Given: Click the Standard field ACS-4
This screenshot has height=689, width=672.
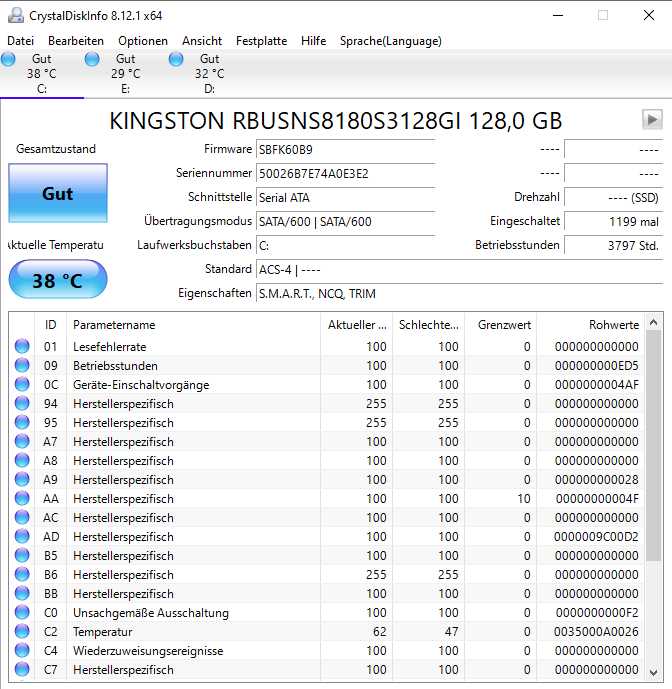Looking at the screenshot, I should [x=459, y=269].
